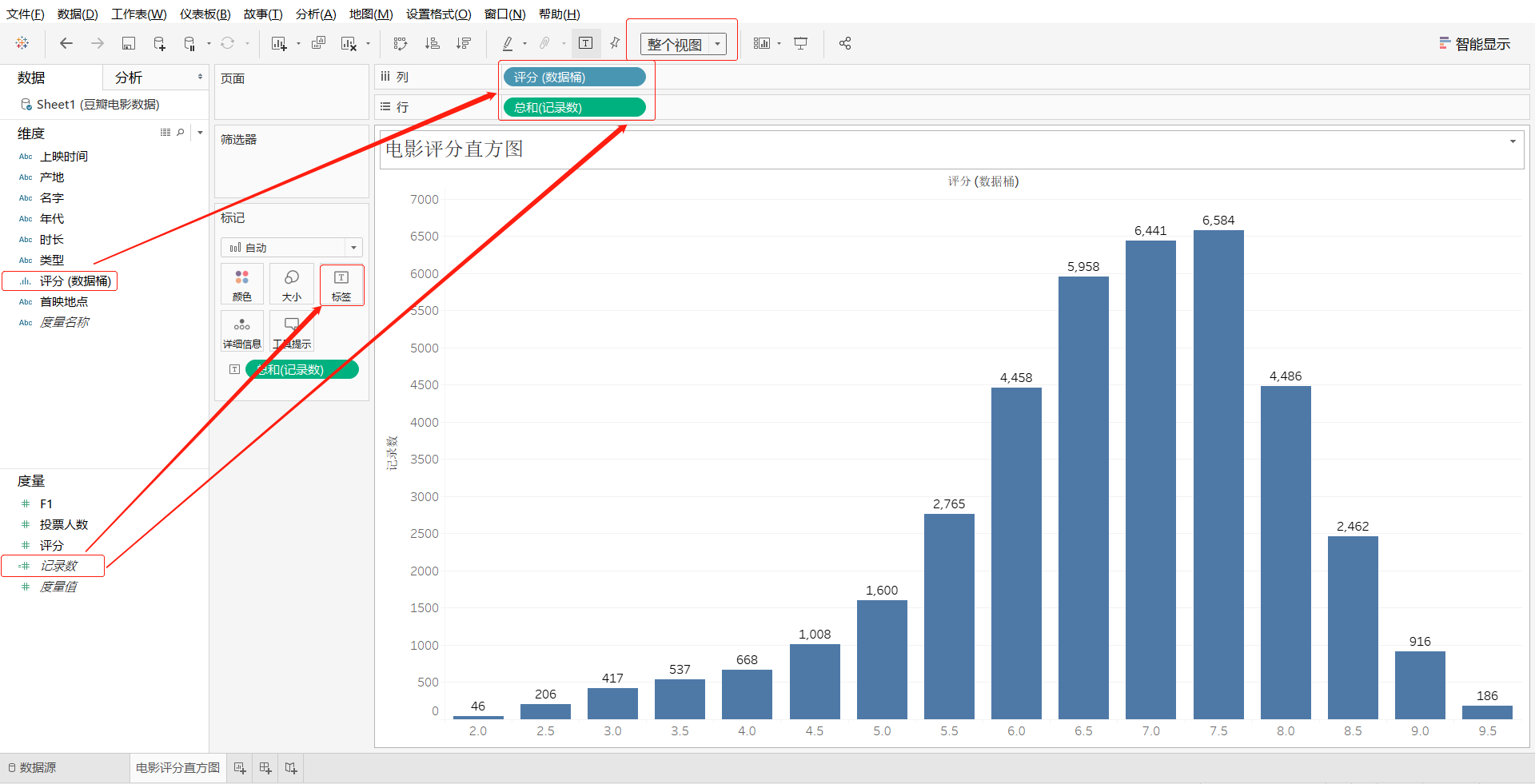Add a new data source icon
The width and height of the screenshot is (1535, 784).
[x=159, y=43]
